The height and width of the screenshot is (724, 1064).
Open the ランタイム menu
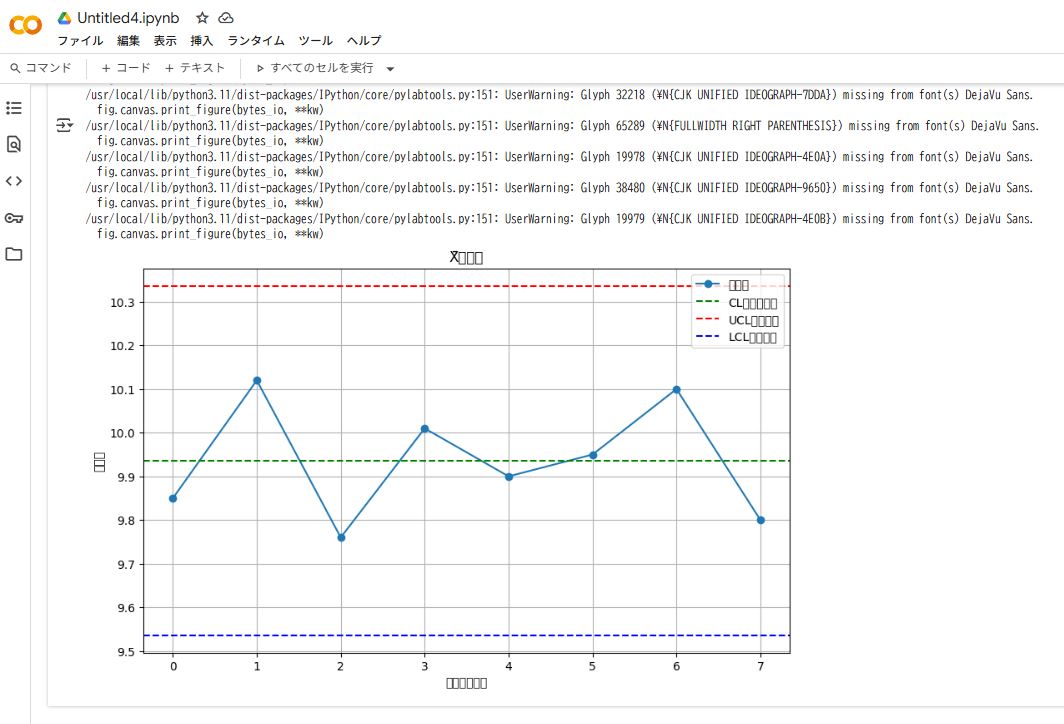256,41
